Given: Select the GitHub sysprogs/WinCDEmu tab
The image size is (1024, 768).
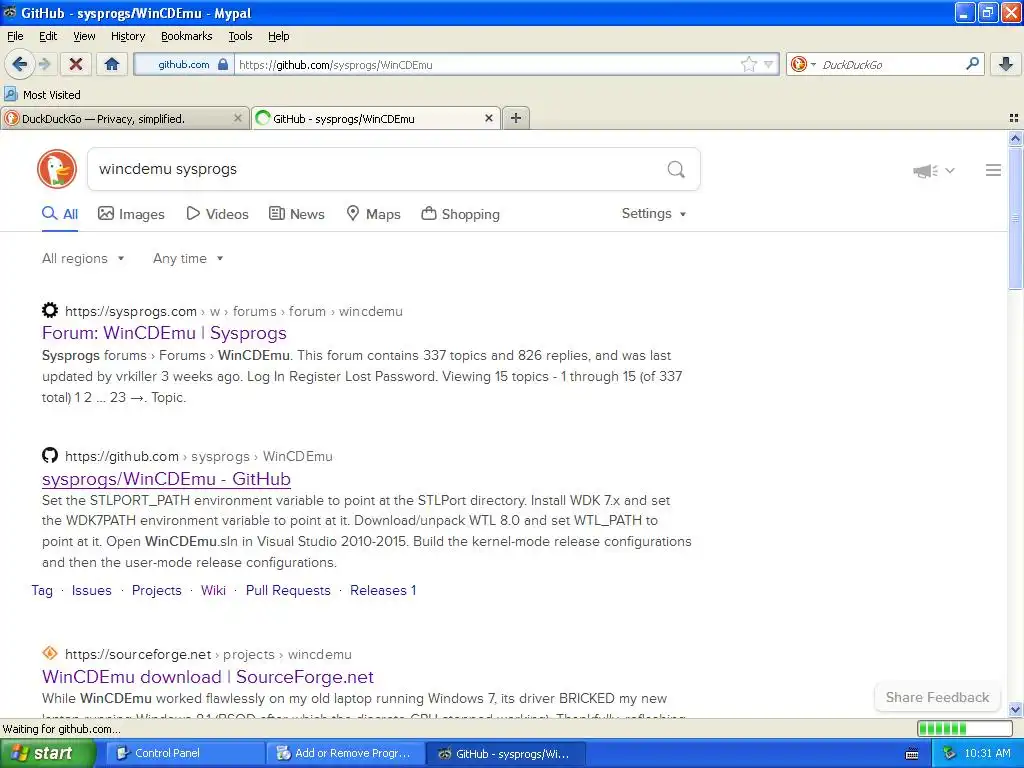Looking at the screenshot, I should coord(376,119).
